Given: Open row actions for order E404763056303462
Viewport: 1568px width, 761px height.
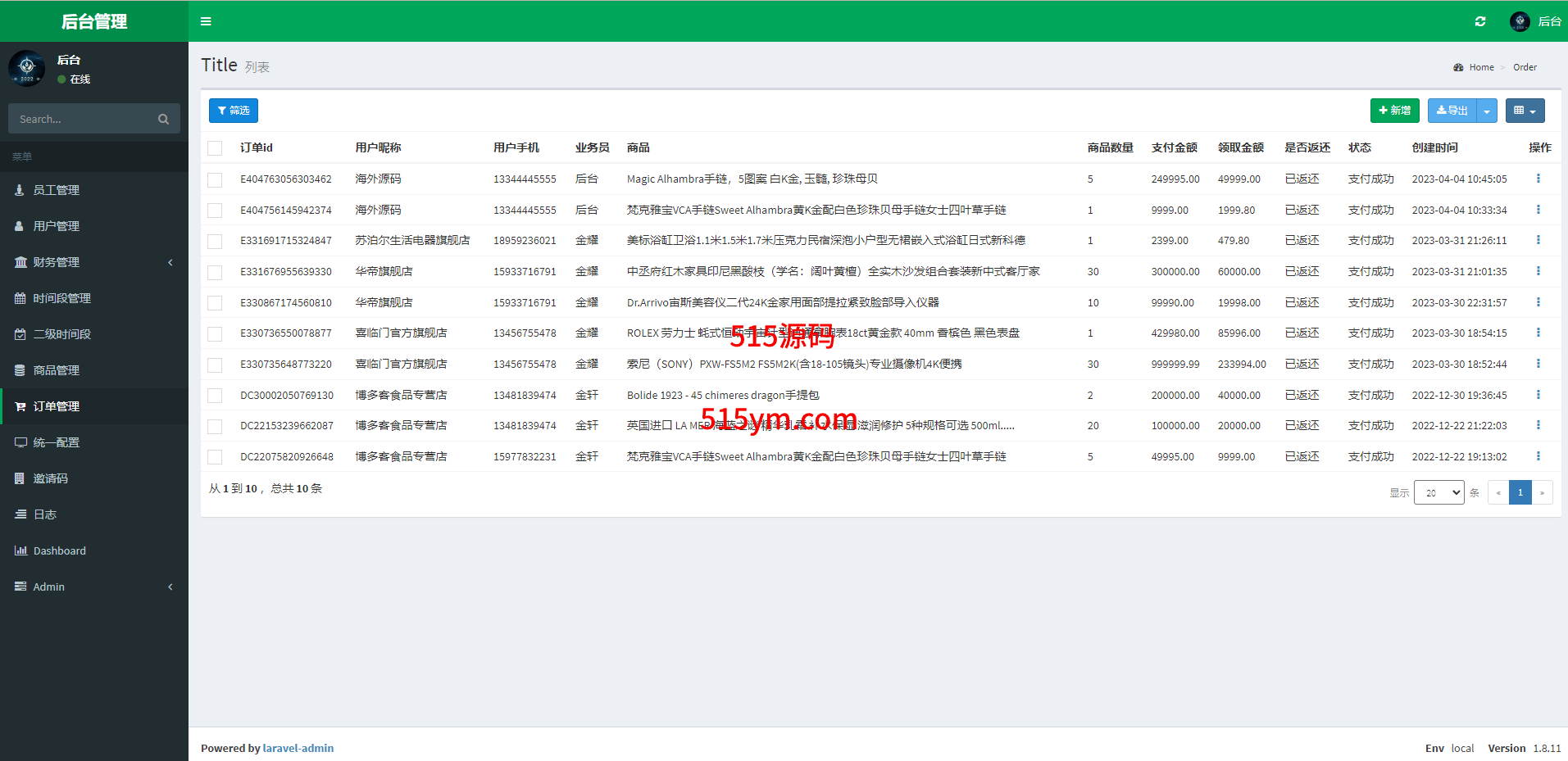Looking at the screenshot, I should click(1538, 179).
